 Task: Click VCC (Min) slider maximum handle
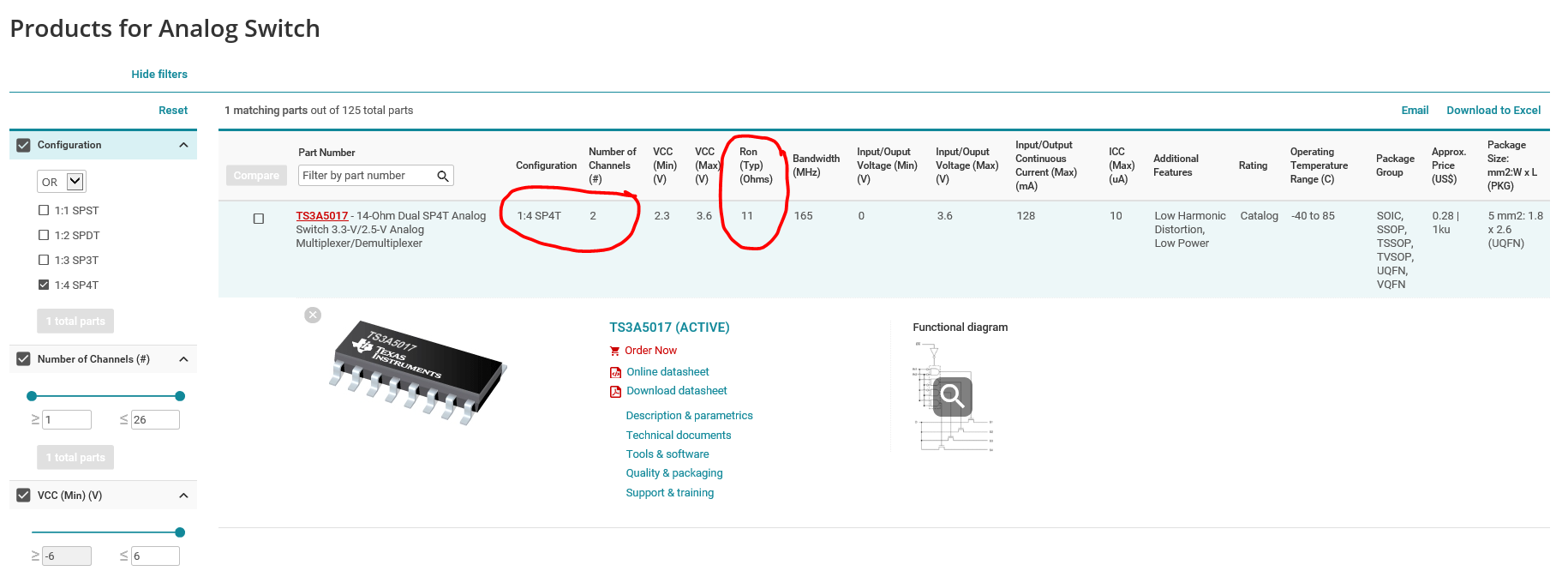click(180, 532)
